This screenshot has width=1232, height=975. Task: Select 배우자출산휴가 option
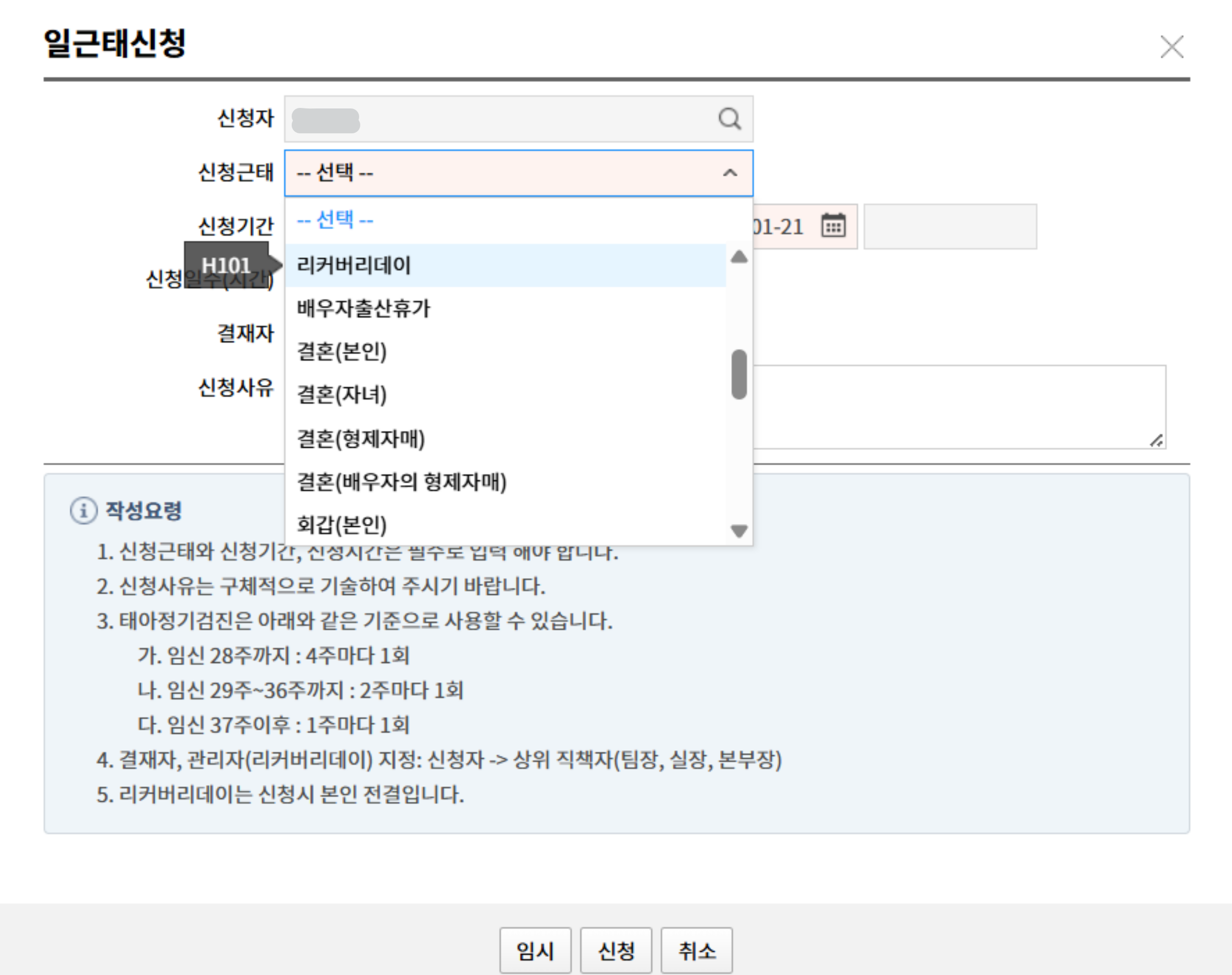(363, 309)
